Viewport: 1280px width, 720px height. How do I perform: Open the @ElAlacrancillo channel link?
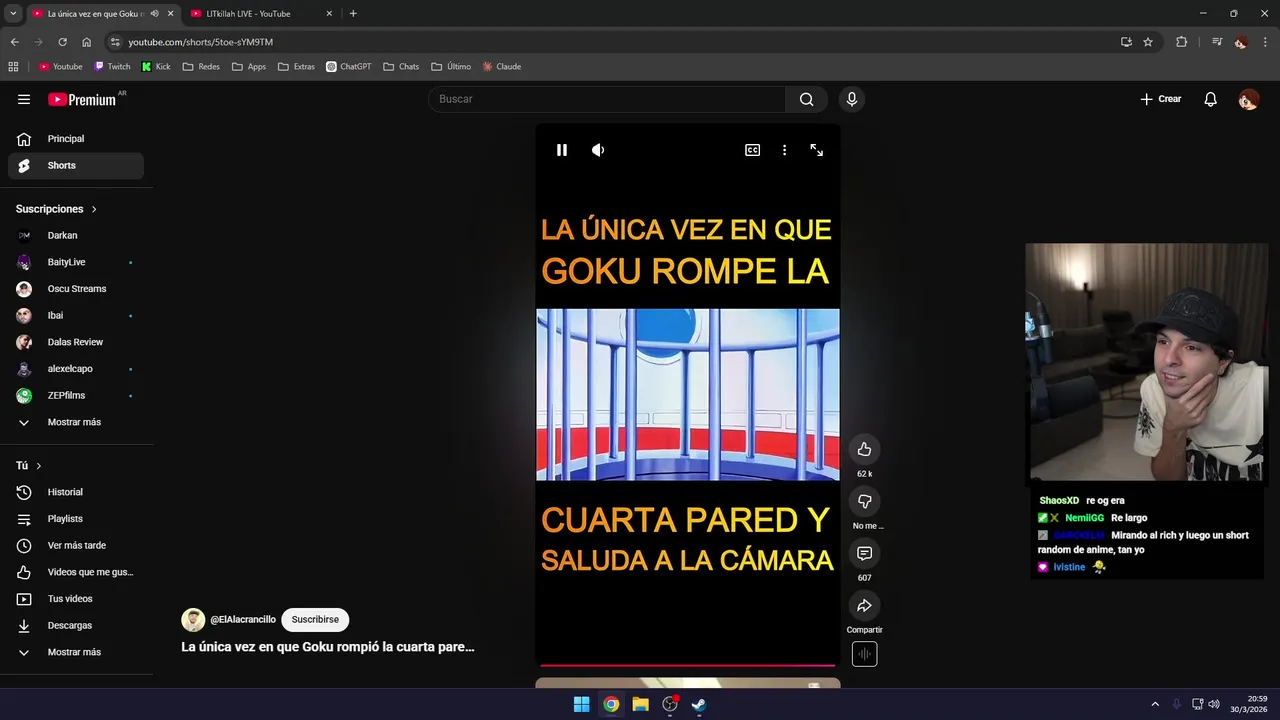click(243, 620)
